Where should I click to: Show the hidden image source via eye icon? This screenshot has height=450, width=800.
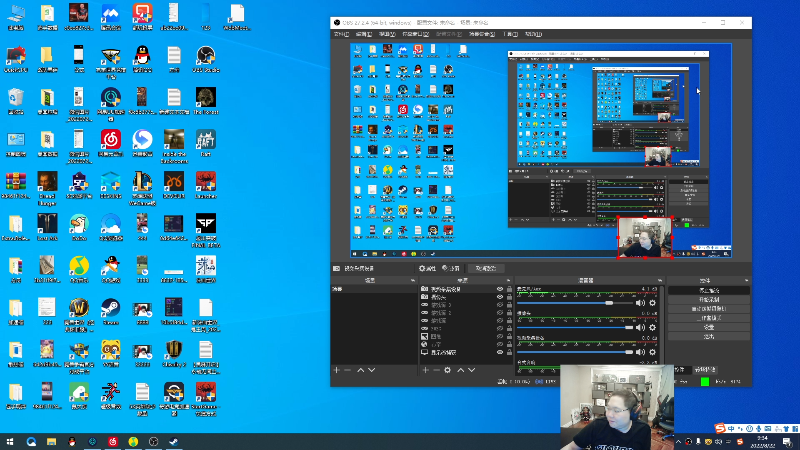click(500, 337)
